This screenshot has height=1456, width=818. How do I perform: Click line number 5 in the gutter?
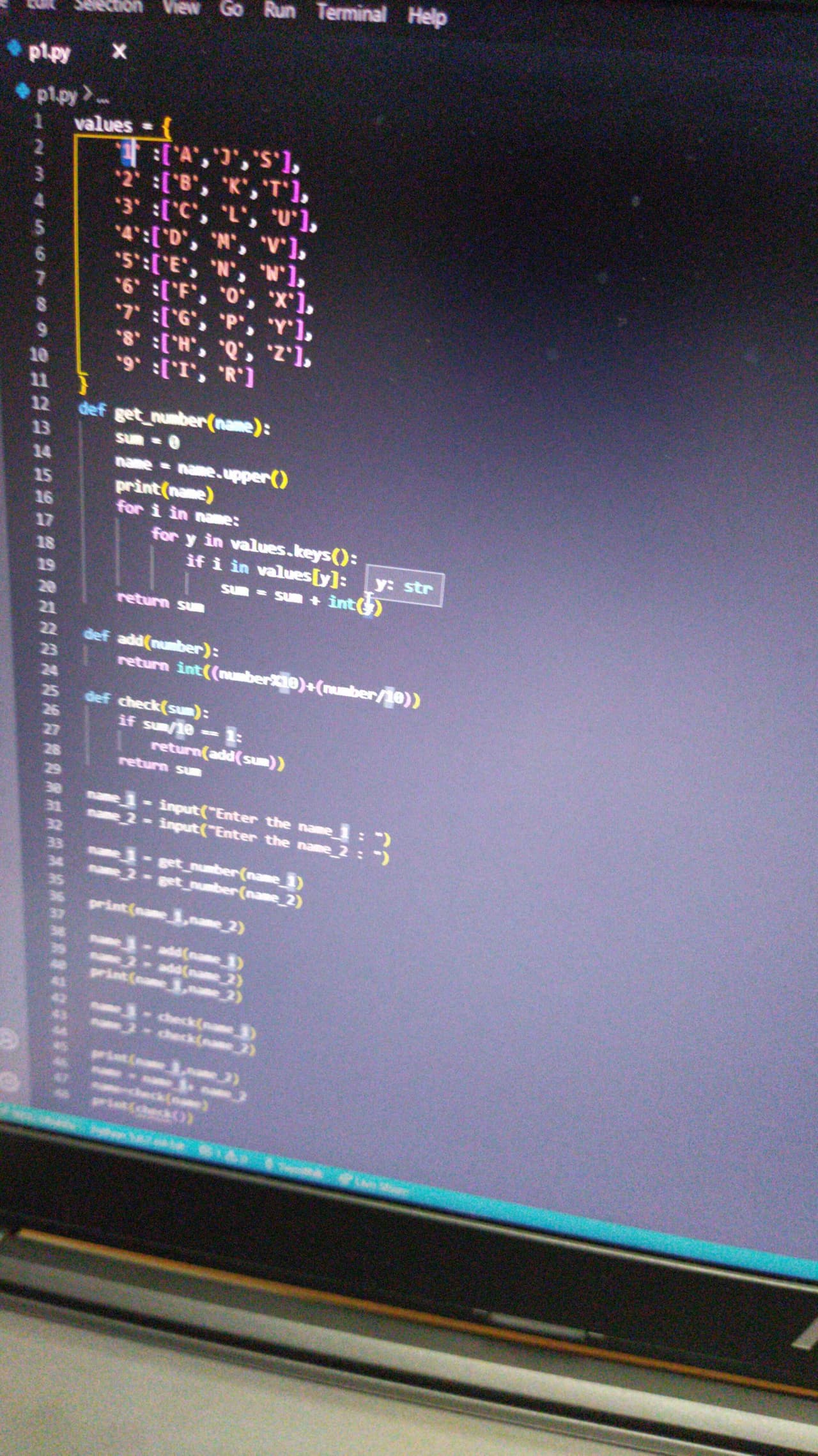[x=40, y=228]
